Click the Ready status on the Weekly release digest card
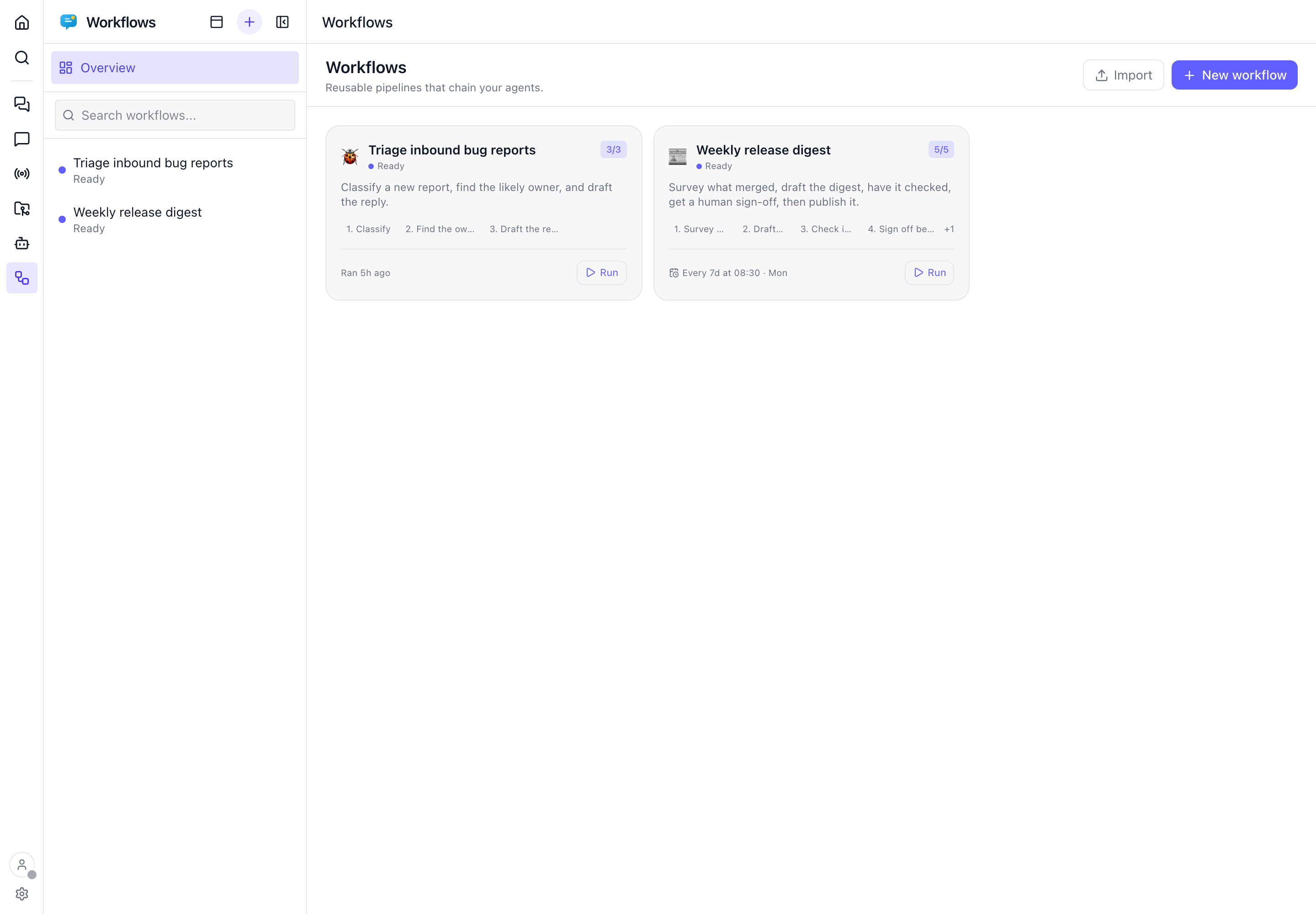Viewport: 1316px width, 914px height. click(x=714, y=166)
